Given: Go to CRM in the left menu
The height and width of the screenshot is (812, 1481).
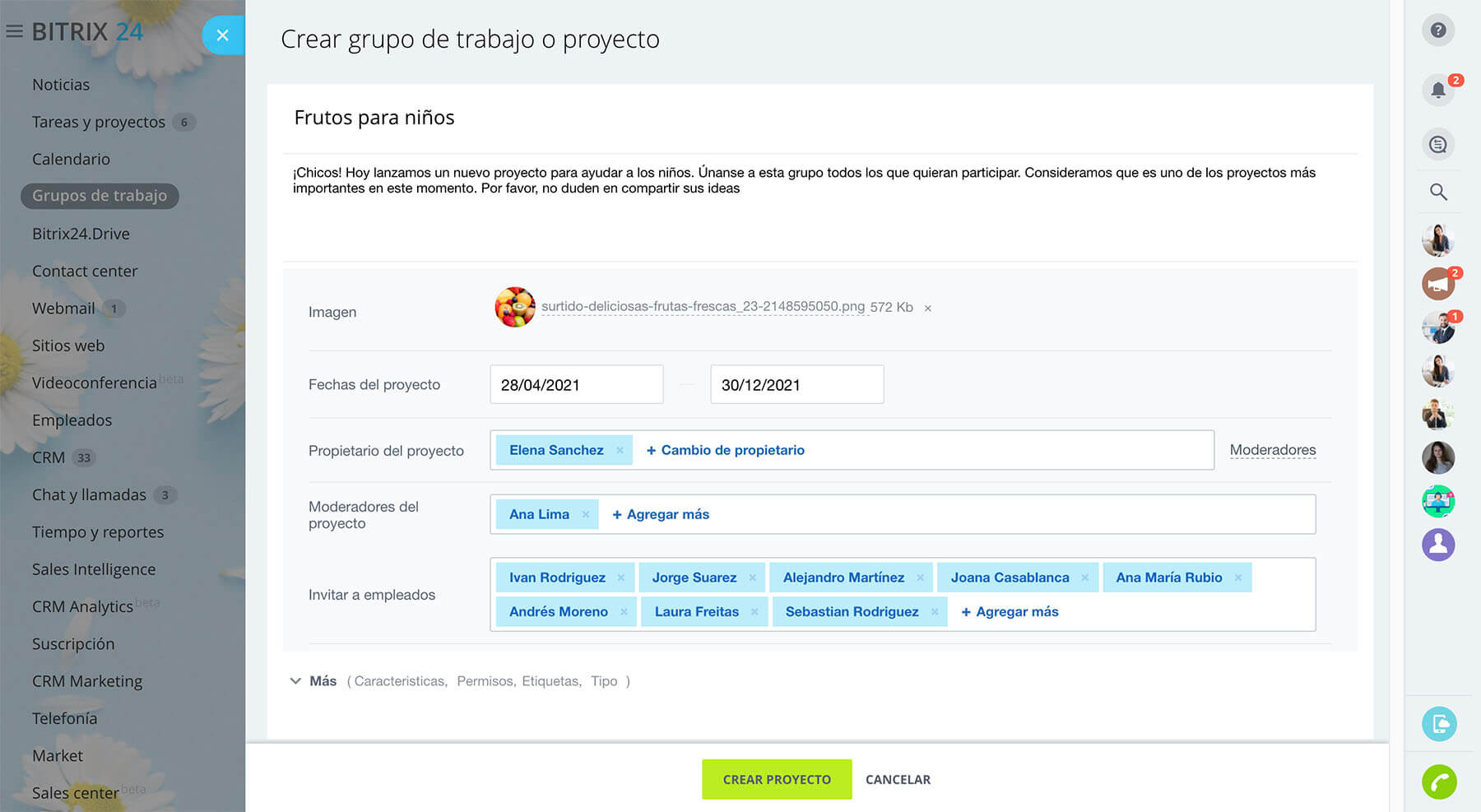Looking at the screenshot, I should (49, 457).
